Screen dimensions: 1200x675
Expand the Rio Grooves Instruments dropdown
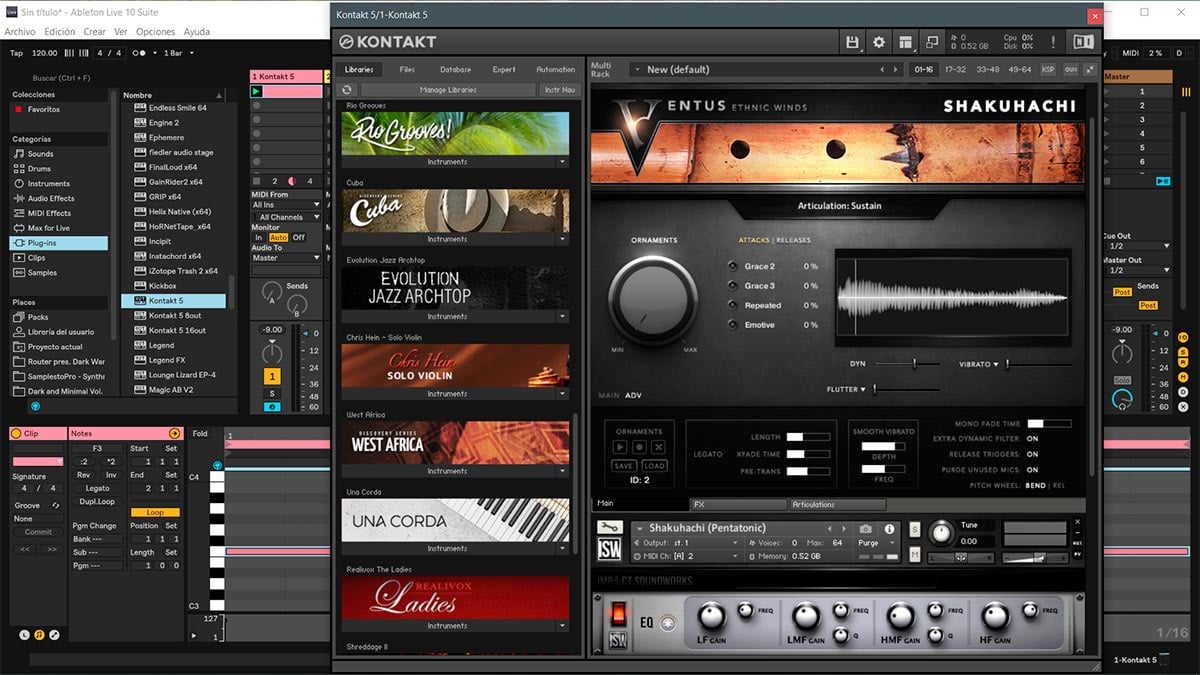(563, 162)
